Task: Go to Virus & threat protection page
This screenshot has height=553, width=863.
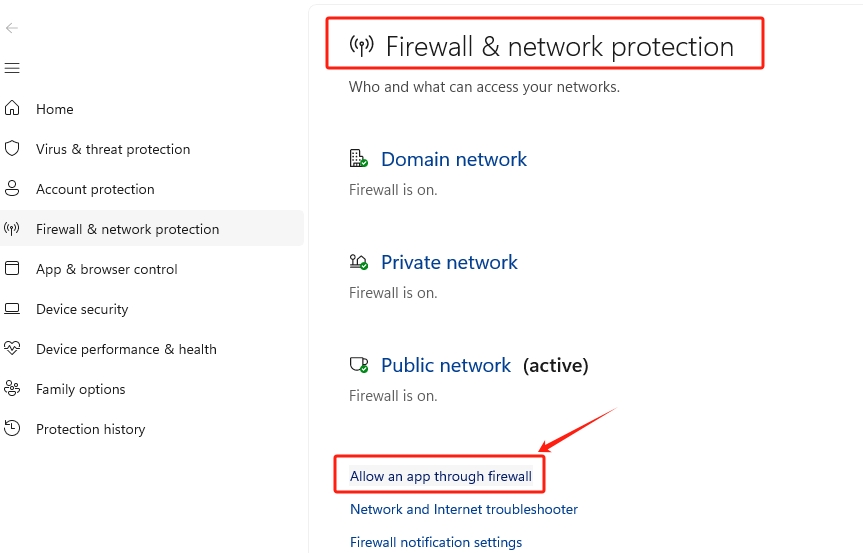Action: (112, 149)
